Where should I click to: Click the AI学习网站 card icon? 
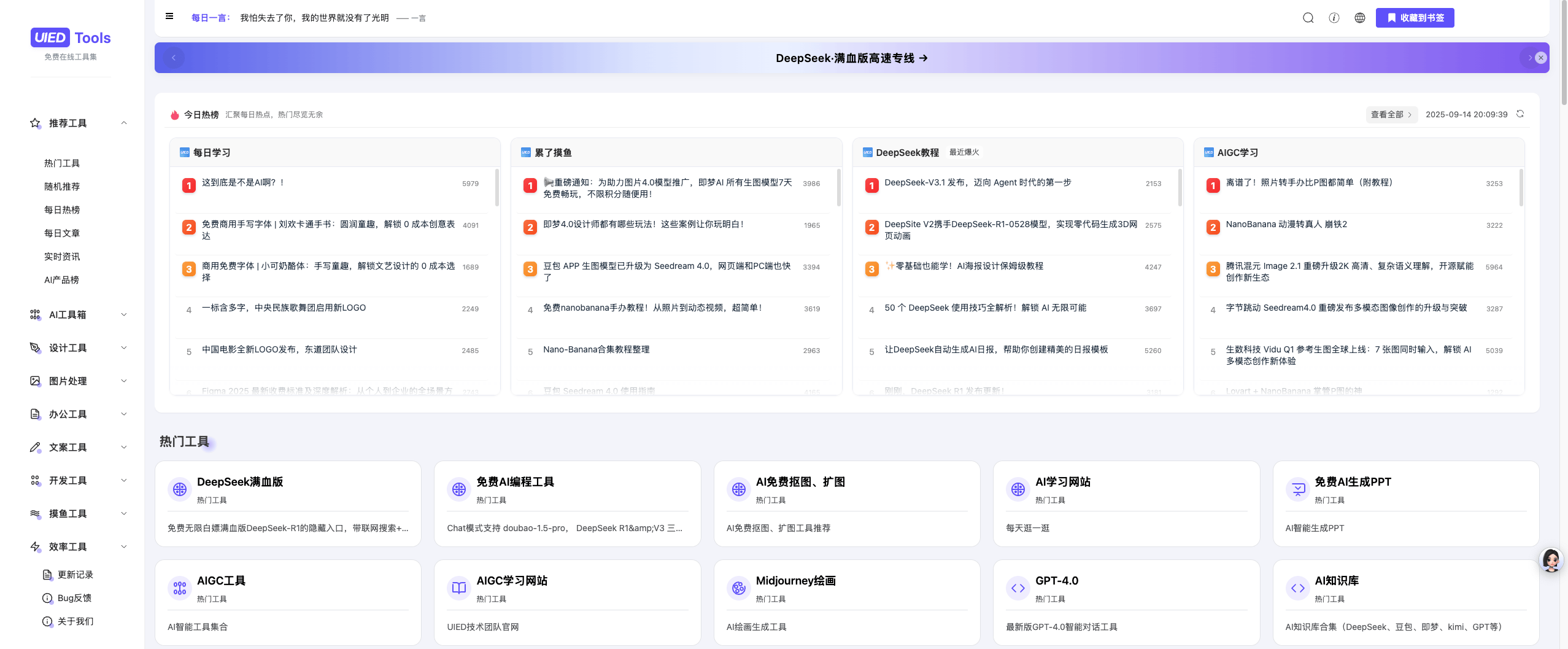tap(1018, 489)
